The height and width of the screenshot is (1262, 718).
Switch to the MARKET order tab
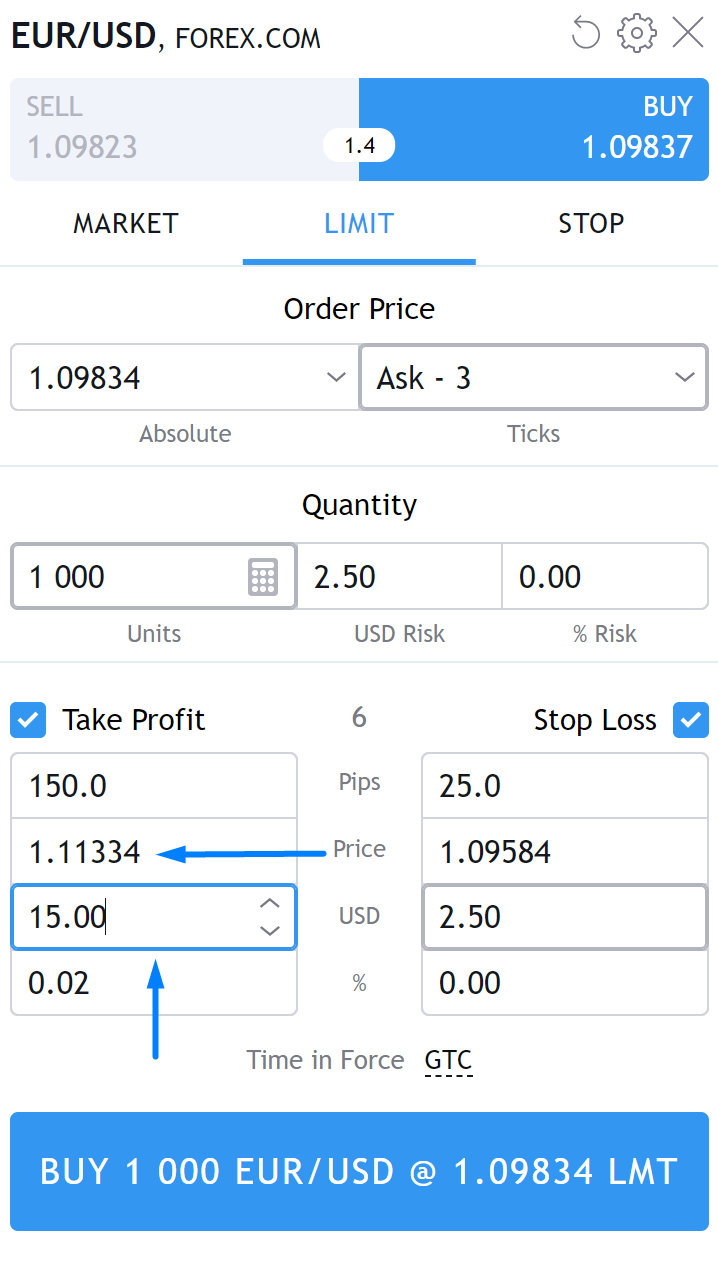[x=126, y=223]
